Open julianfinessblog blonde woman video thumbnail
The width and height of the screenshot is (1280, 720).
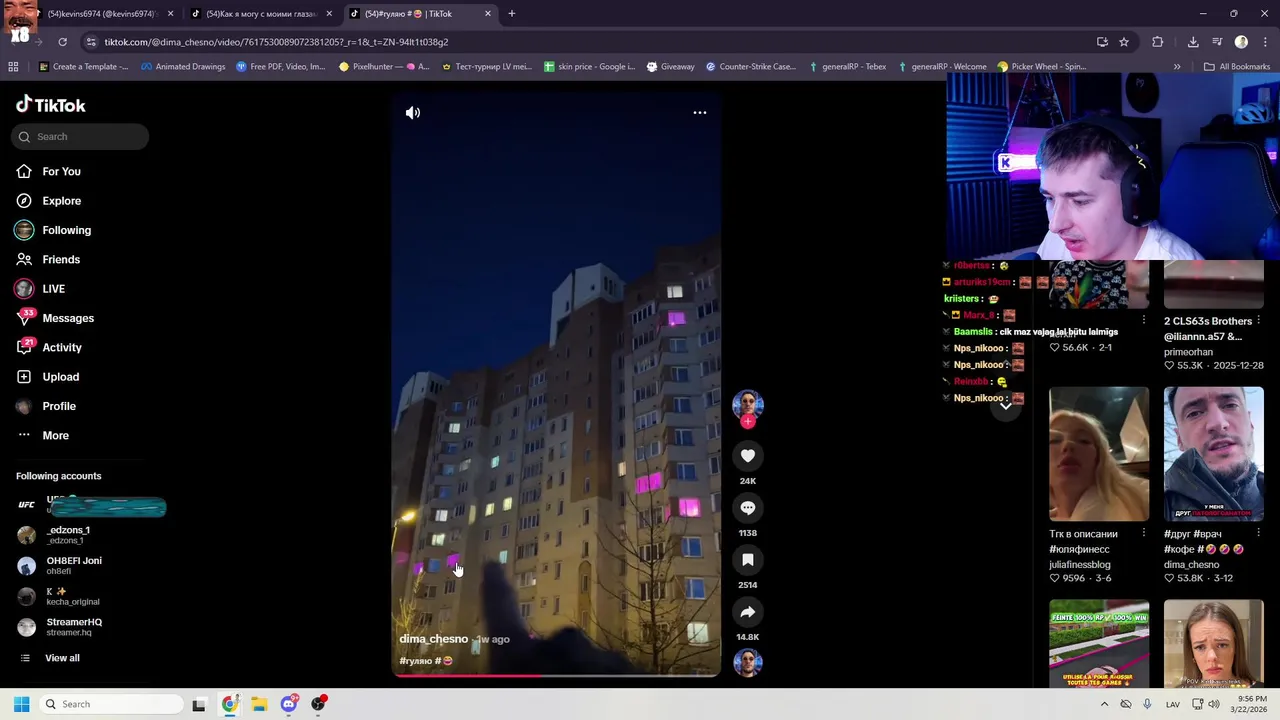(x=1099, y=454)
